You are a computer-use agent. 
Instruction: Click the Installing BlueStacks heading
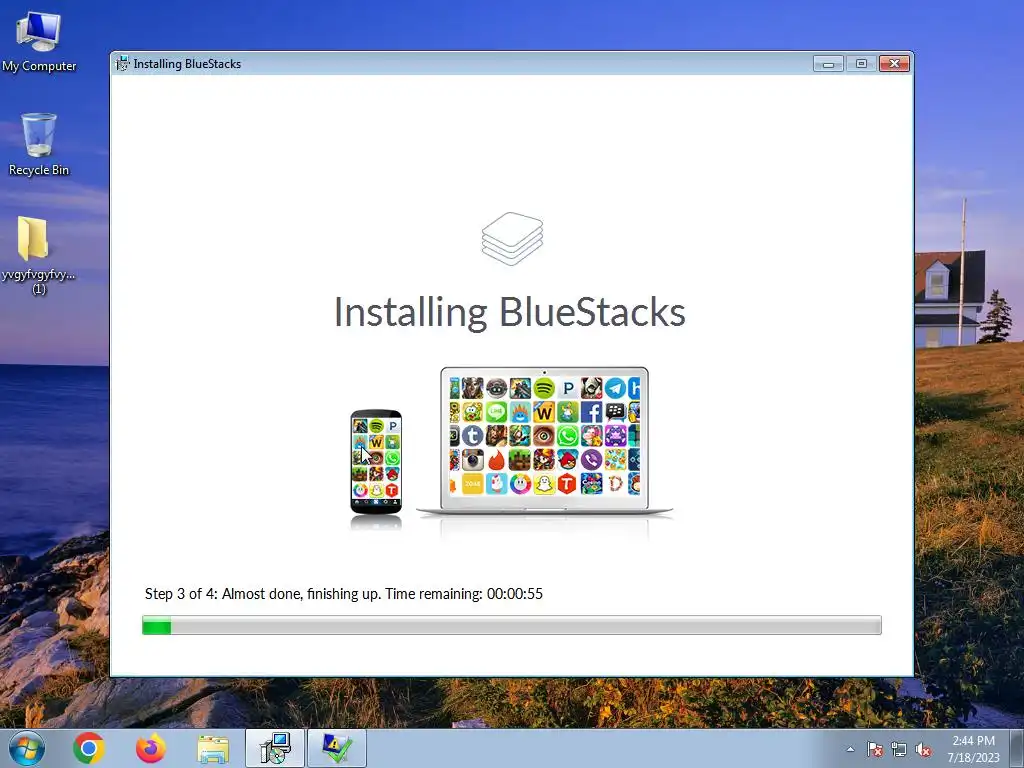[x=509, y=312]
